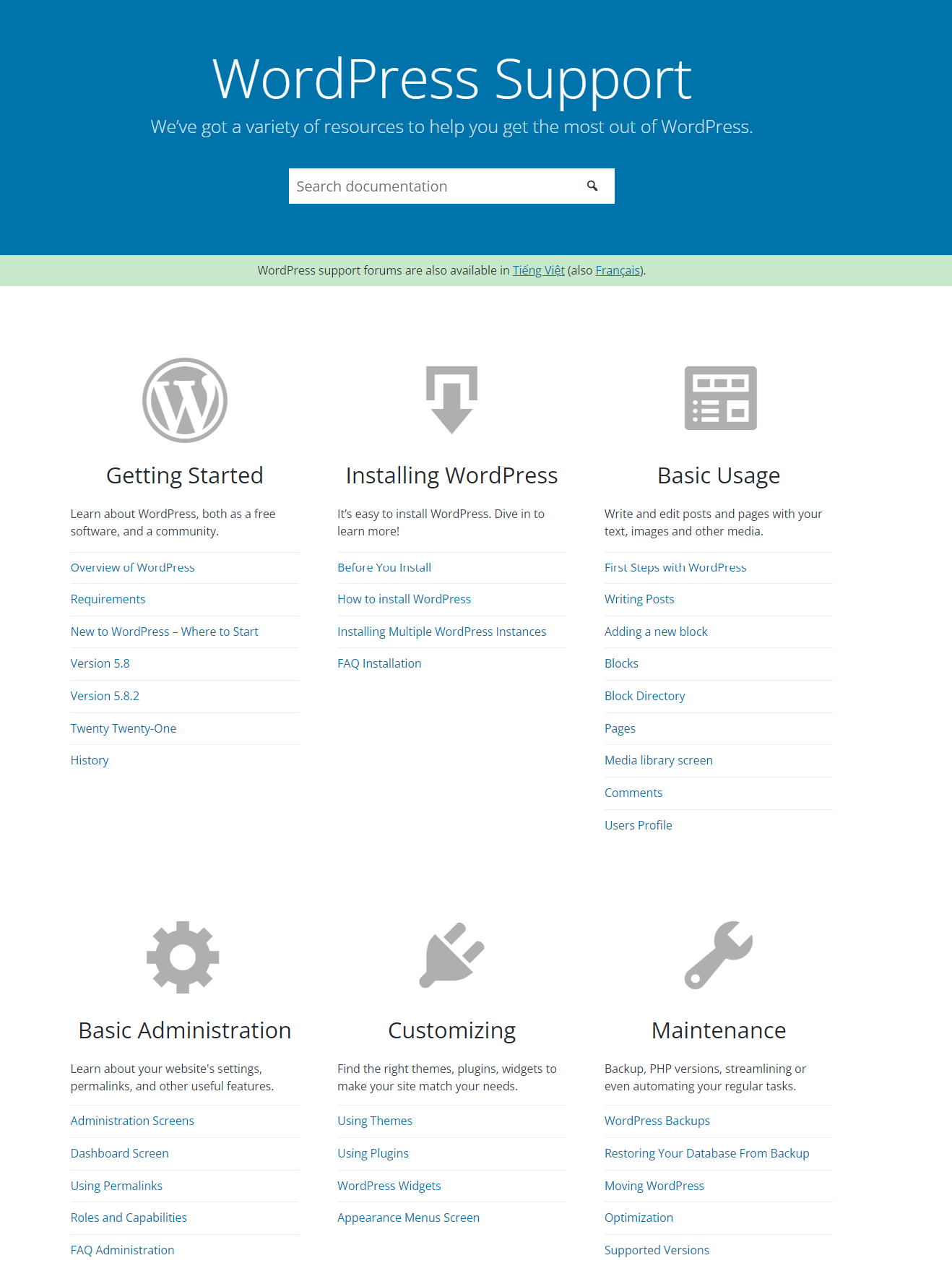This screenshot has height=1284, width=952.
Task: Open the Supported Versions article
Action: (657, 1250)
